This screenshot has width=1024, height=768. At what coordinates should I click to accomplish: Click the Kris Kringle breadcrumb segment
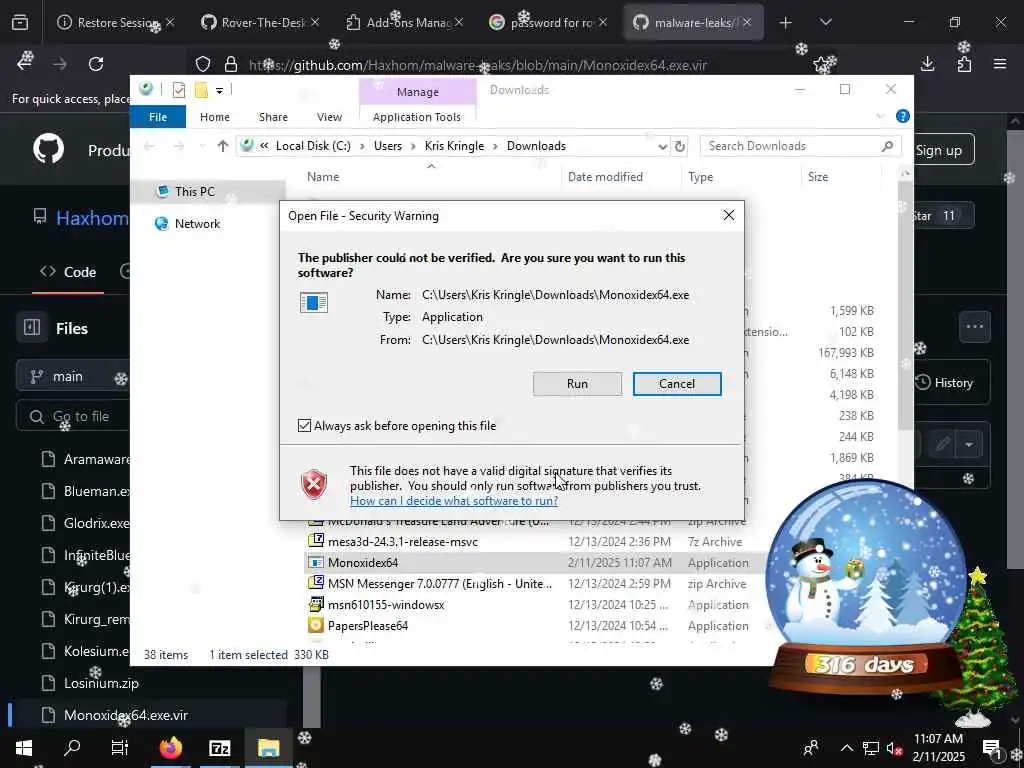click(454, 146)
